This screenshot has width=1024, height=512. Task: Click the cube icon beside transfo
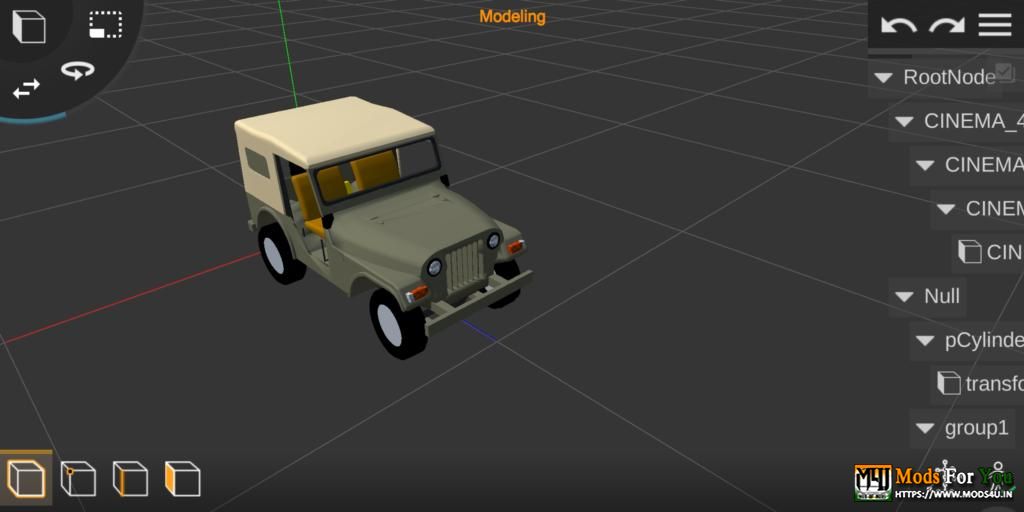pos(948,383)
